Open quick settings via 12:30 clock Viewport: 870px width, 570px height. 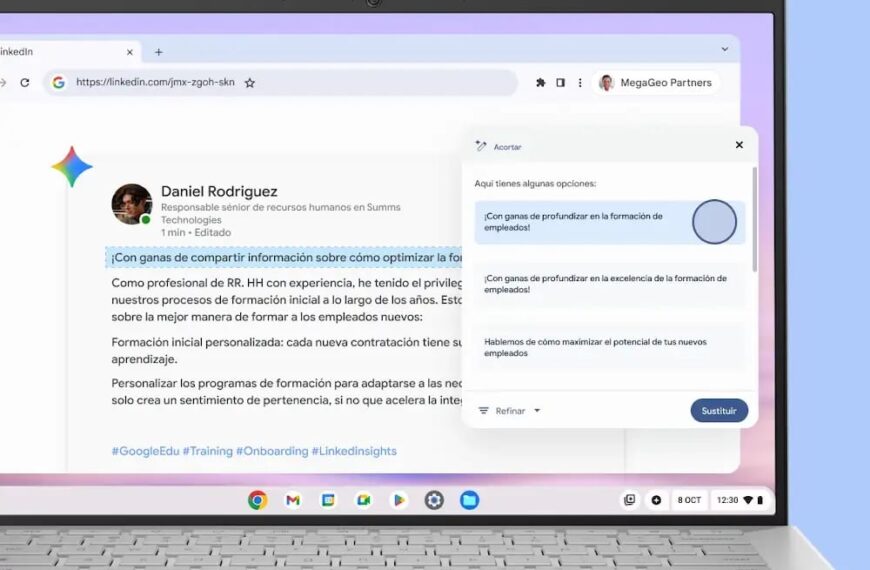pos(740,500)
